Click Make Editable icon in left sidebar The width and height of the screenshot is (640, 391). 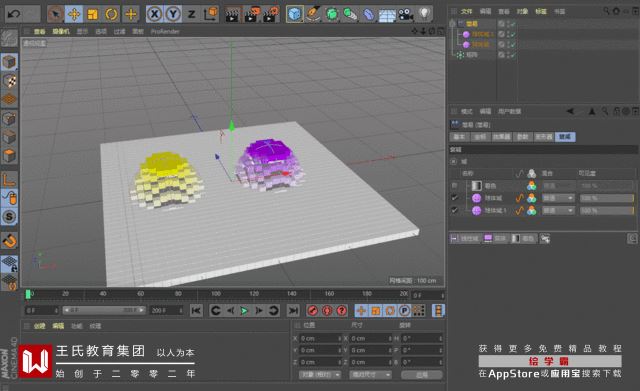pyautogui.click(x=9, y=39)
